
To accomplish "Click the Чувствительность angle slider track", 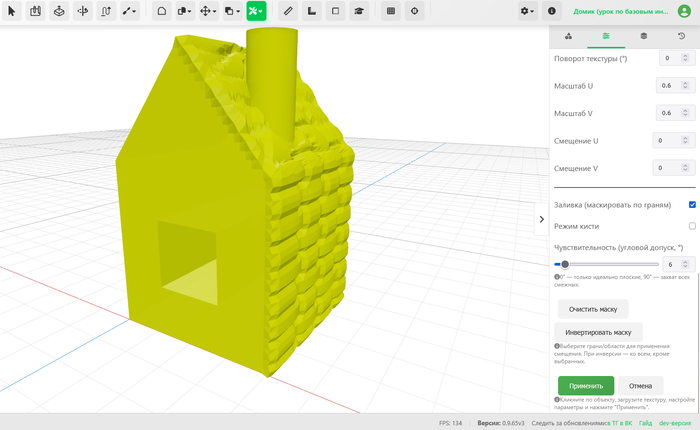I will pos(606,264).
